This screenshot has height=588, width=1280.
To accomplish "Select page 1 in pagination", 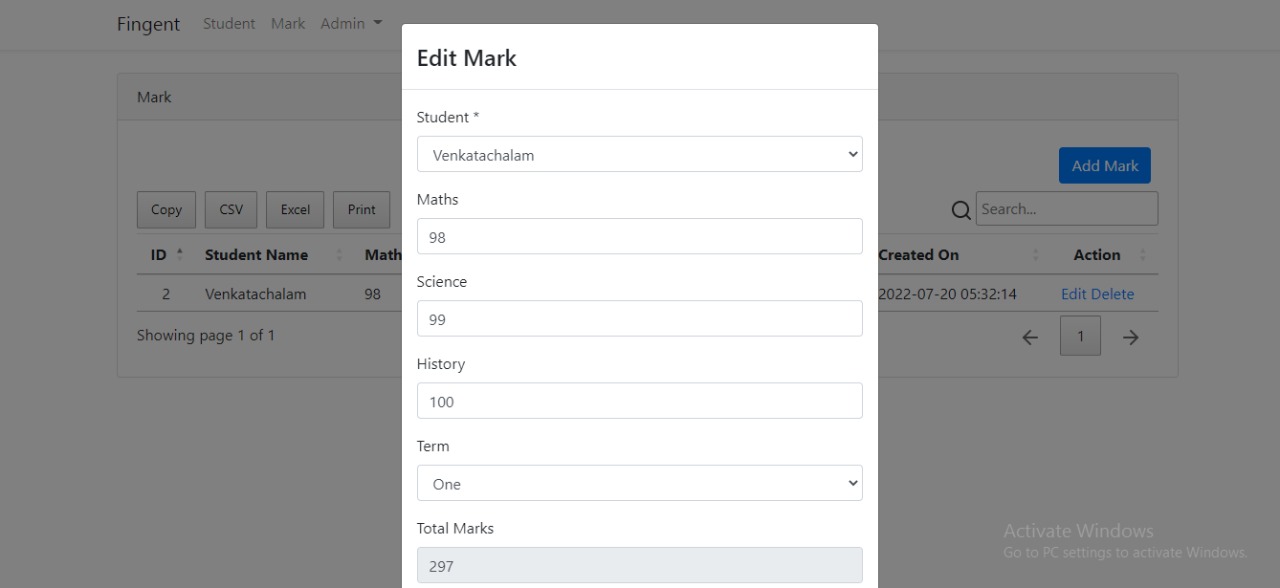I will 1080,336.
